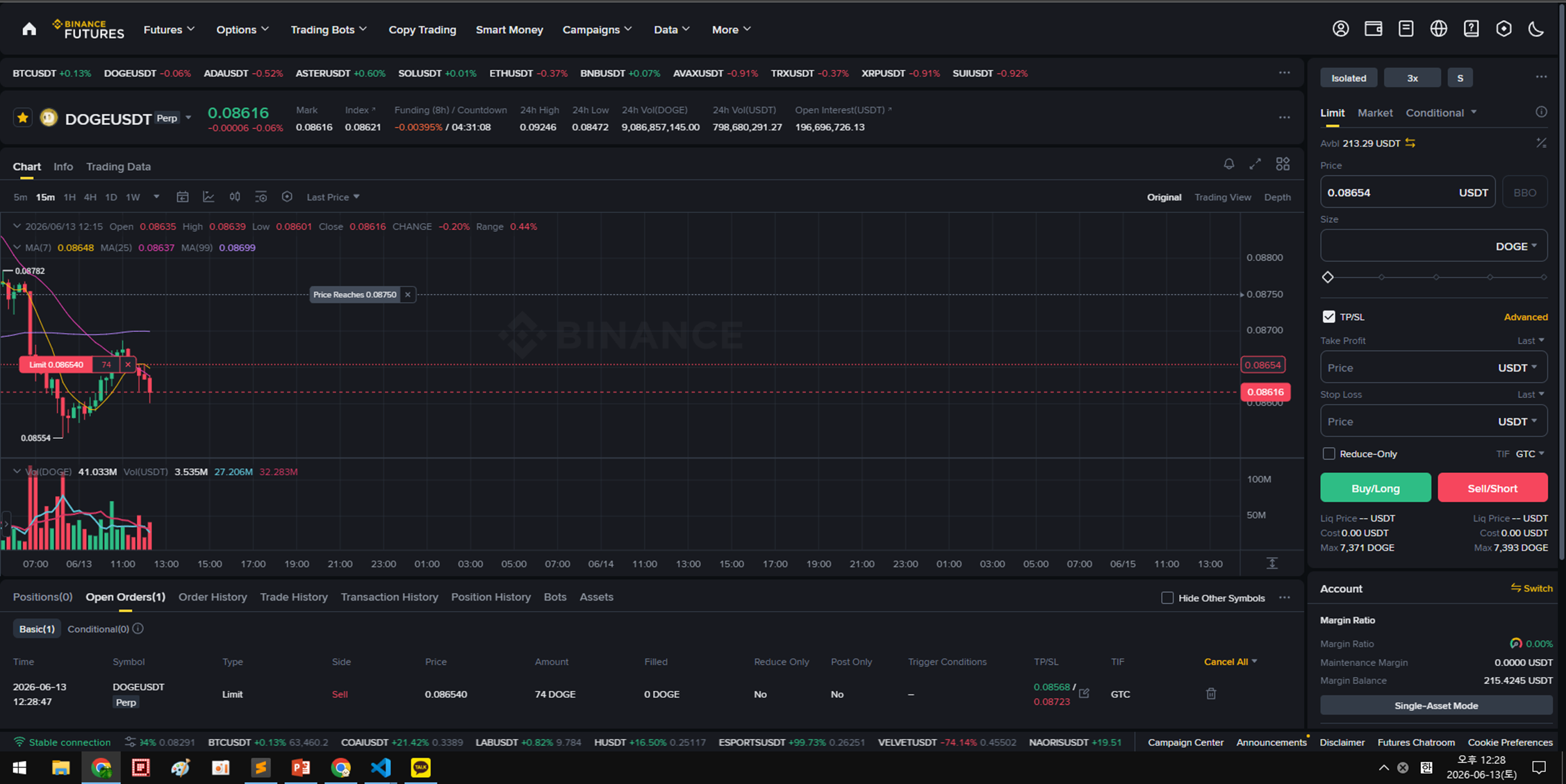1566x784 pixels.
Task: Expand the Cancel All dropdown
Action: [1230, 662]
